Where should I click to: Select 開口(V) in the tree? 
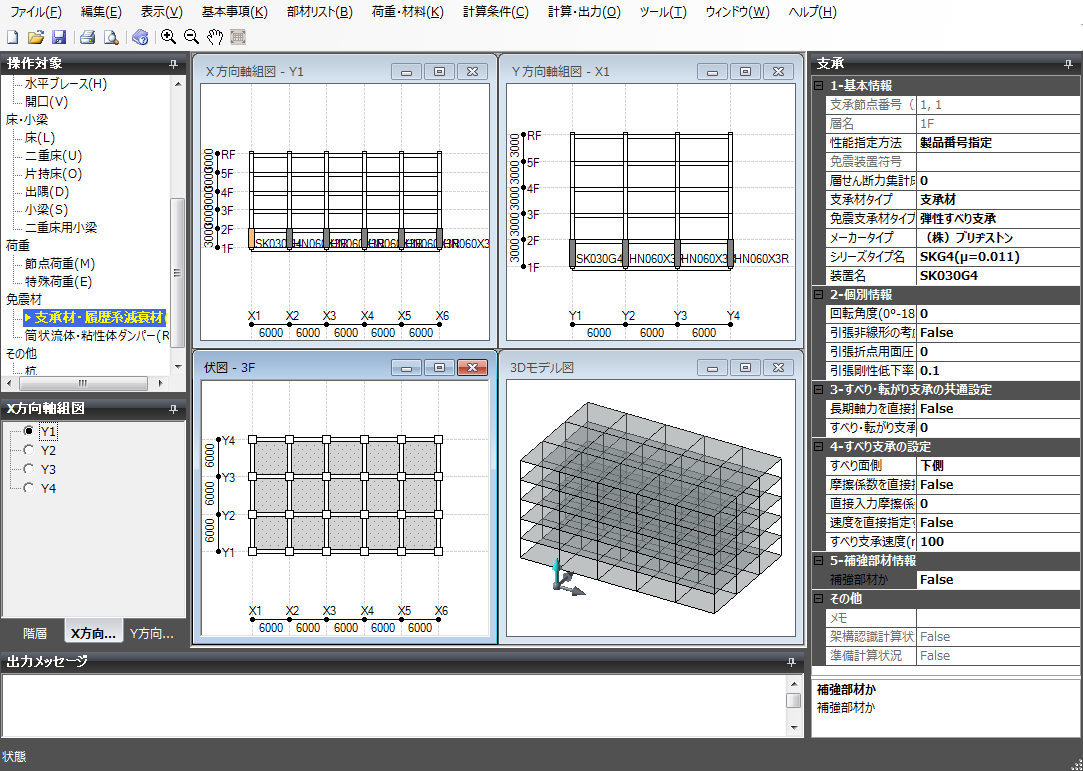point(47,102)
